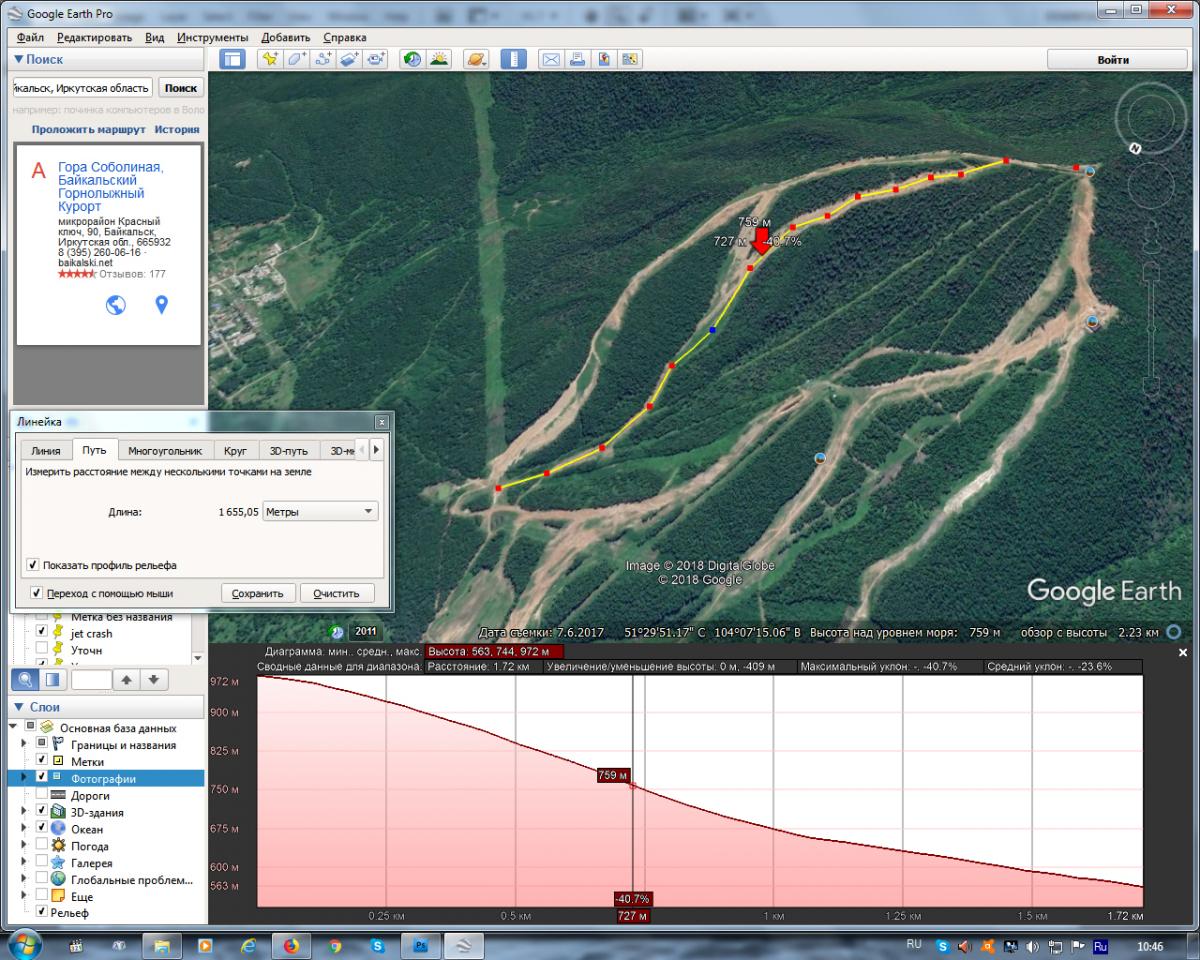The width and height of the screenshot is (1200, 960).
Task: Click the Save Image toolbar icon
Action: pos(604,59)
